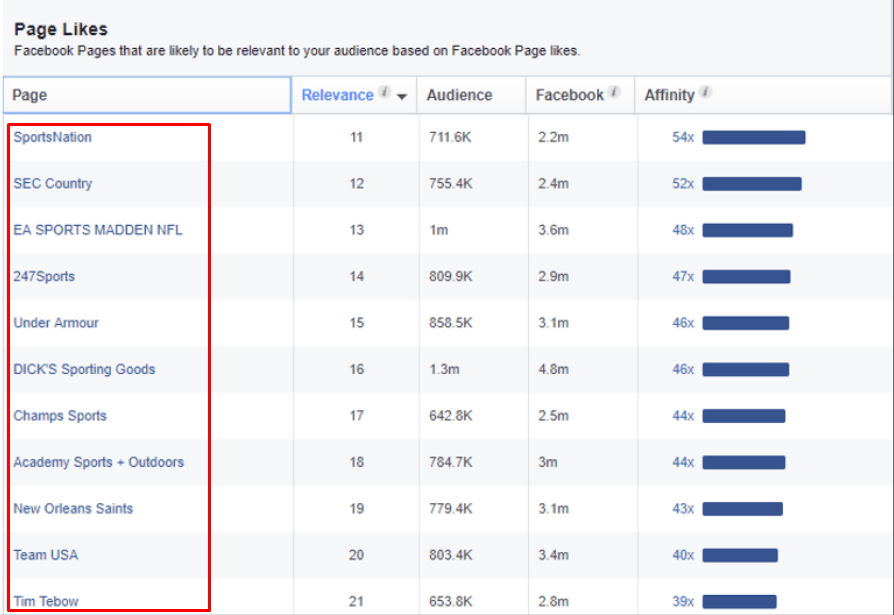Open the SEC Country page link

(x=52, y=184)
